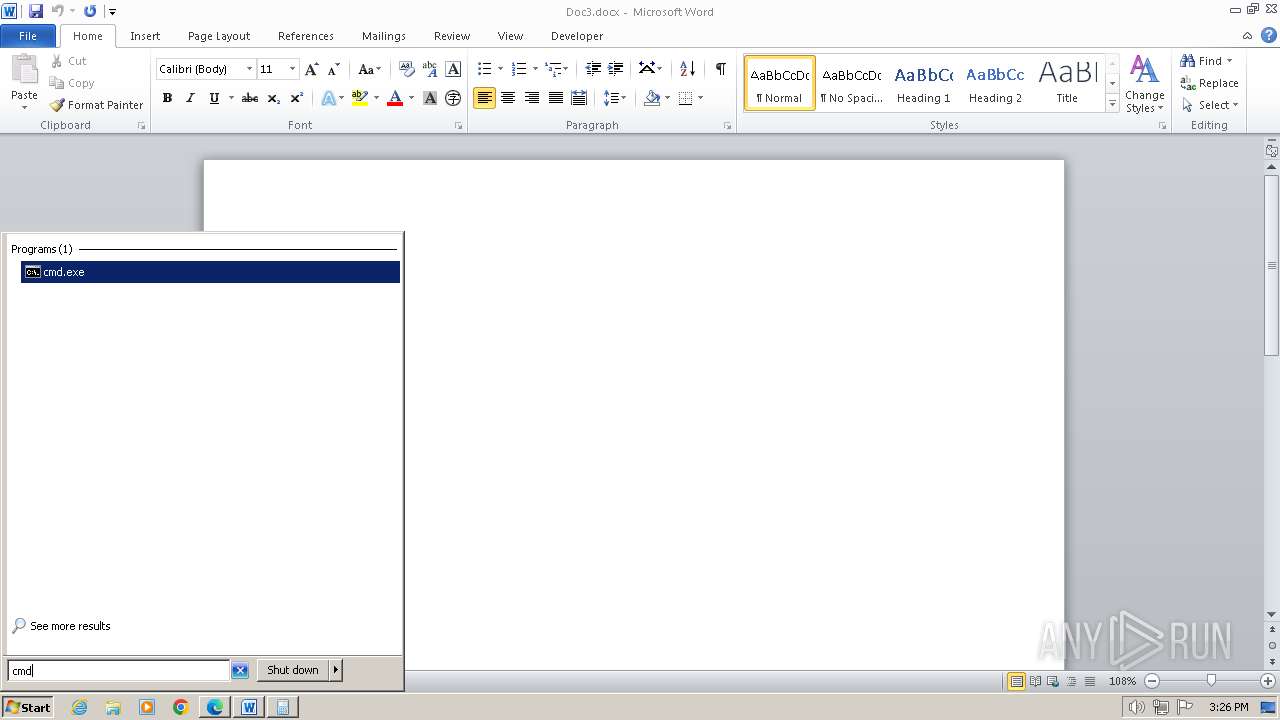This screenshot has width=1280, height=720.
Task: Apply the text highlight color
Action: (x=360, y=98)
